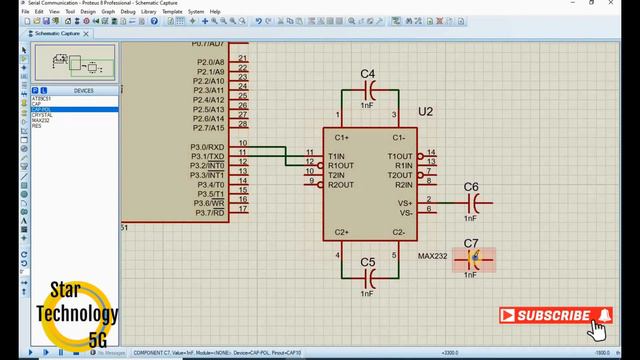
Task: Click the 'L' Library manage button
Action: click(x=44, y=90)
